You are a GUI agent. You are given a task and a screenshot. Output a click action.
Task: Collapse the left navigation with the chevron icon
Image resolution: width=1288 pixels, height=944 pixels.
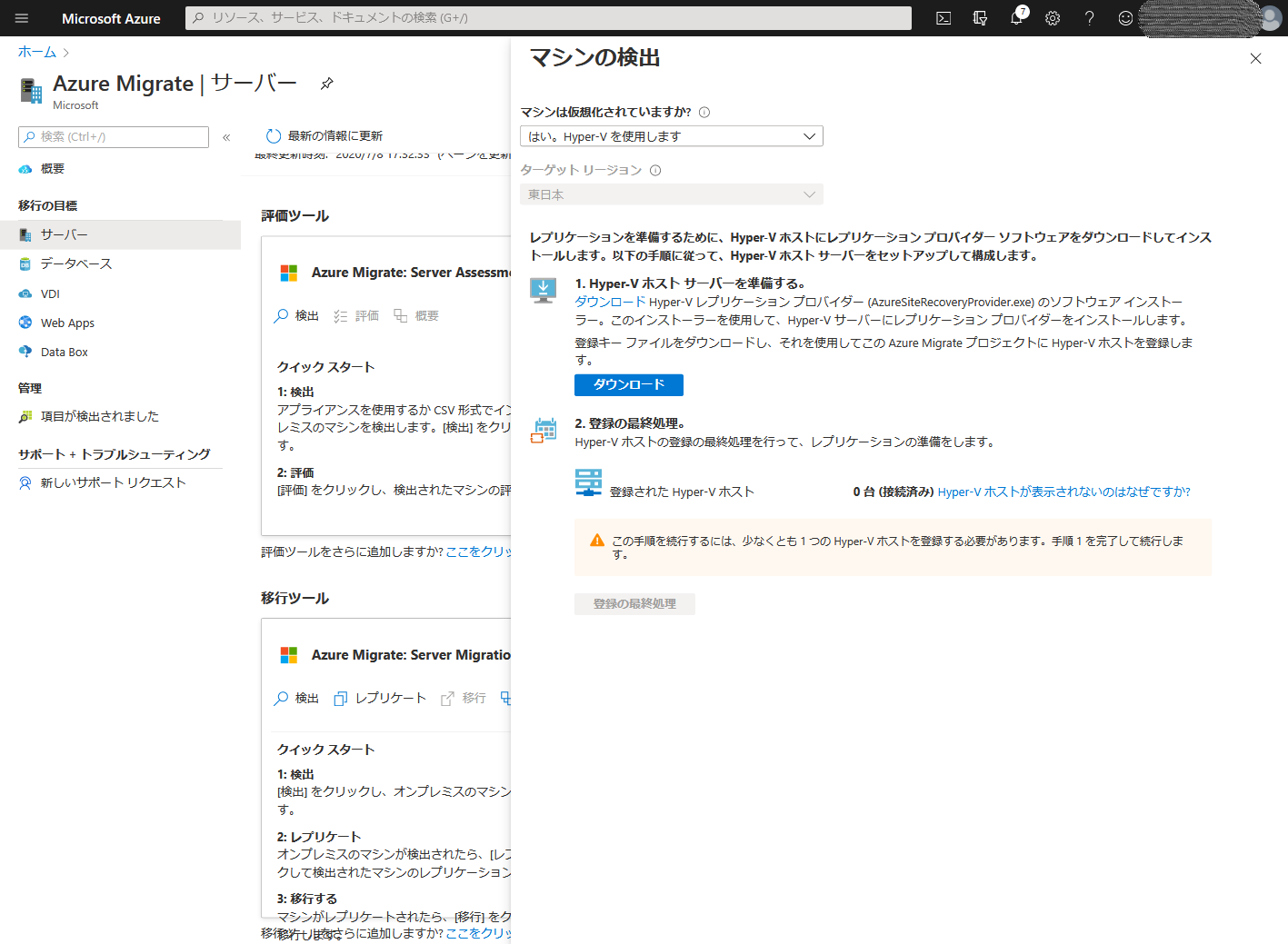(x=226, y=137)
